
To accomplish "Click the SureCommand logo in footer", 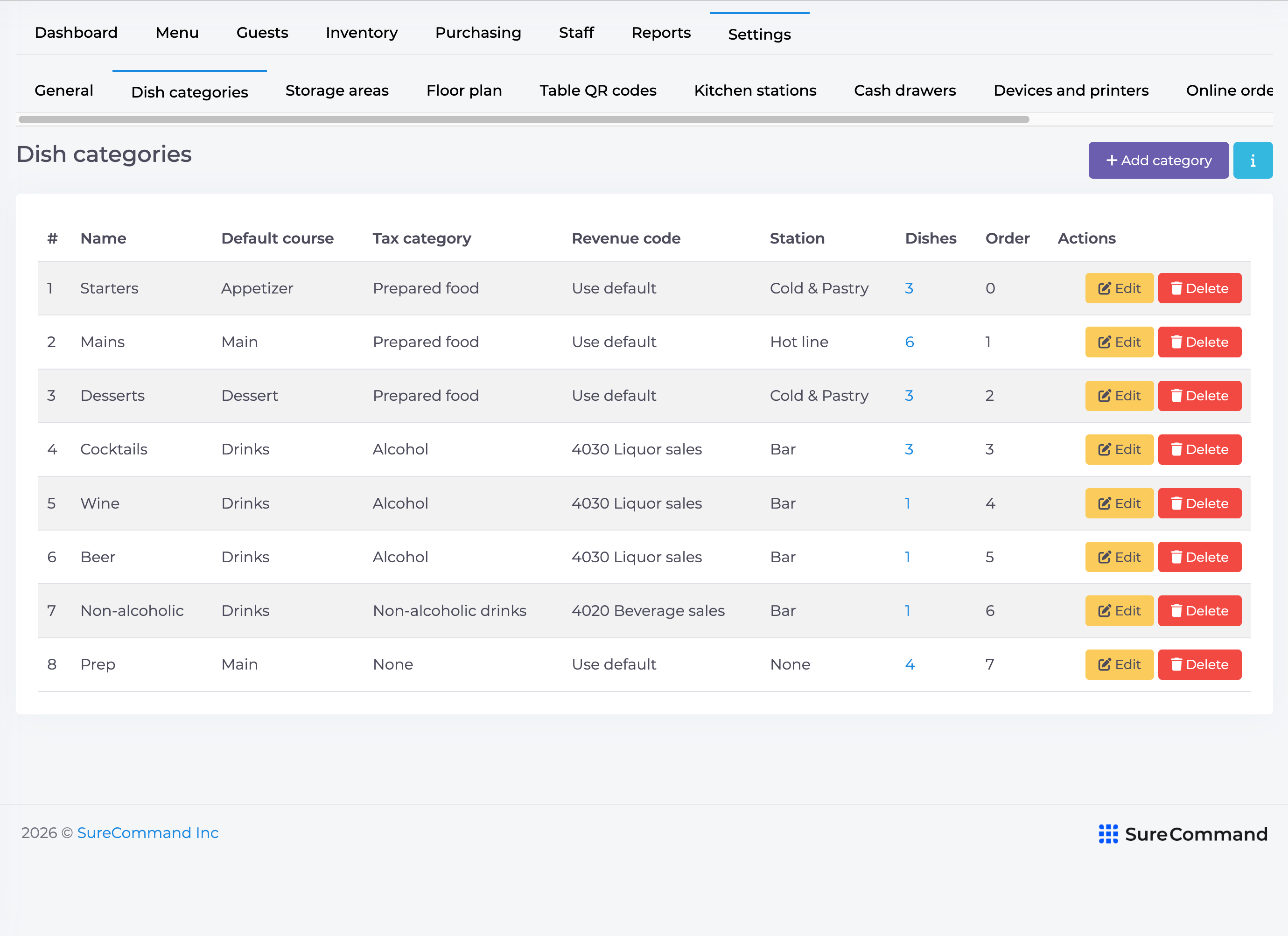I will (1183, 834).
